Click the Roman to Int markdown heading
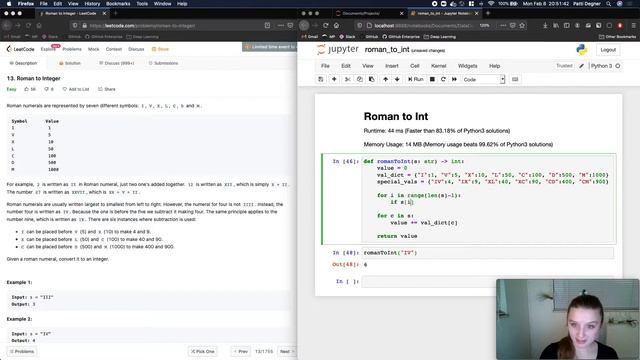Screen dimensions: 640x360 click(396, 116)
